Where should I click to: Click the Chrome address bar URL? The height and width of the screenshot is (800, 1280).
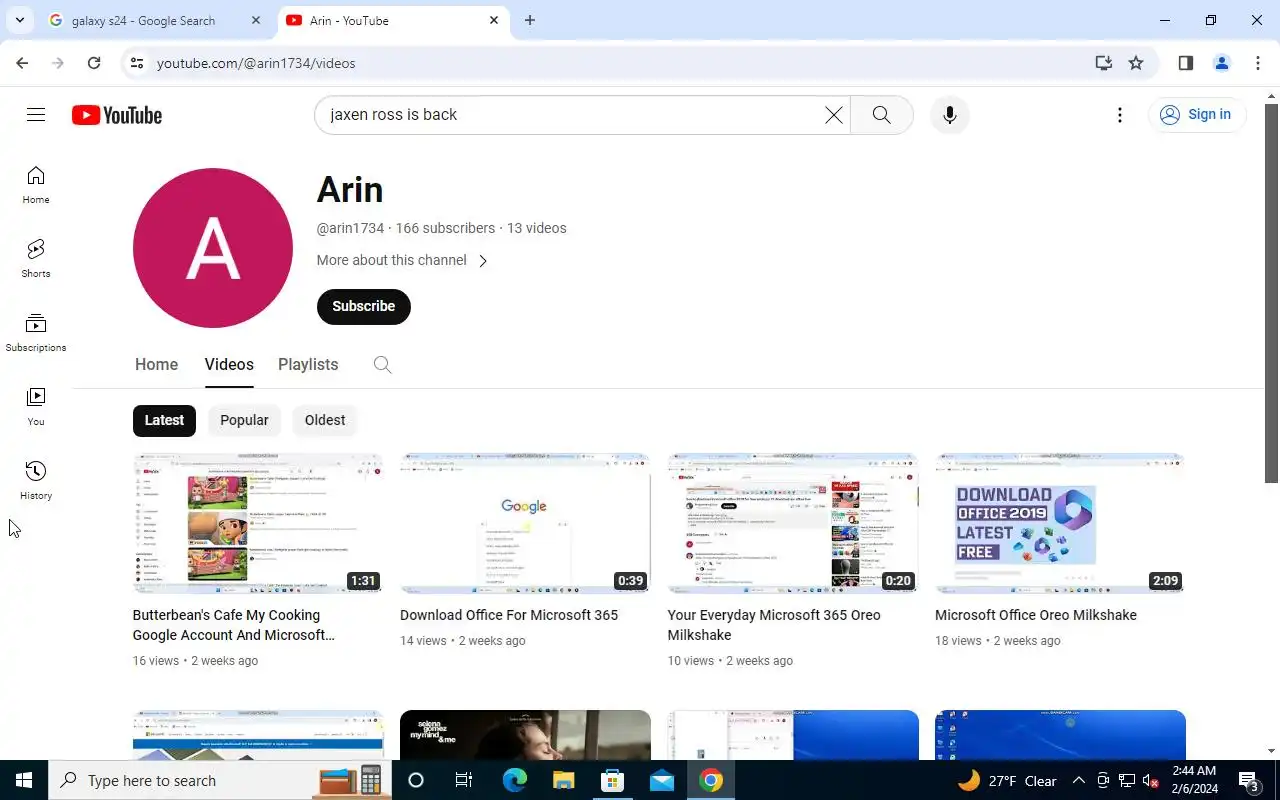pos(256,63)
